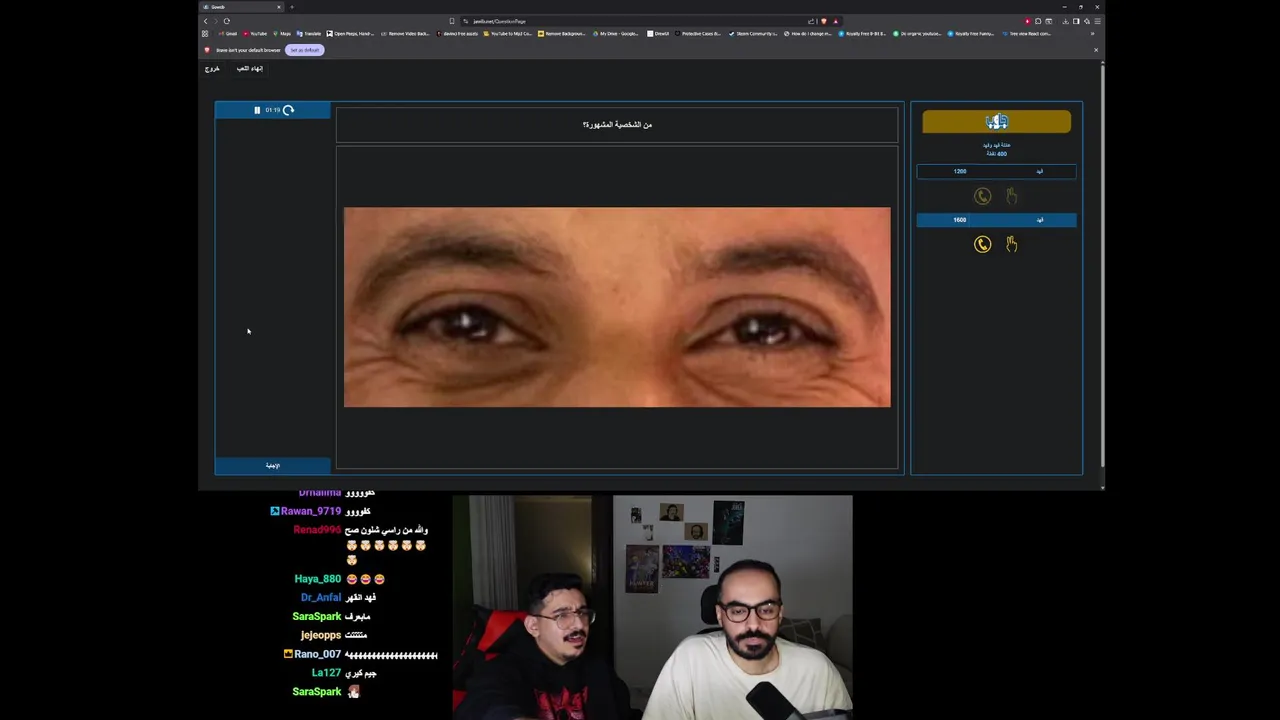
Task: Open the browser main menu icon
Action: (1097, 21)
